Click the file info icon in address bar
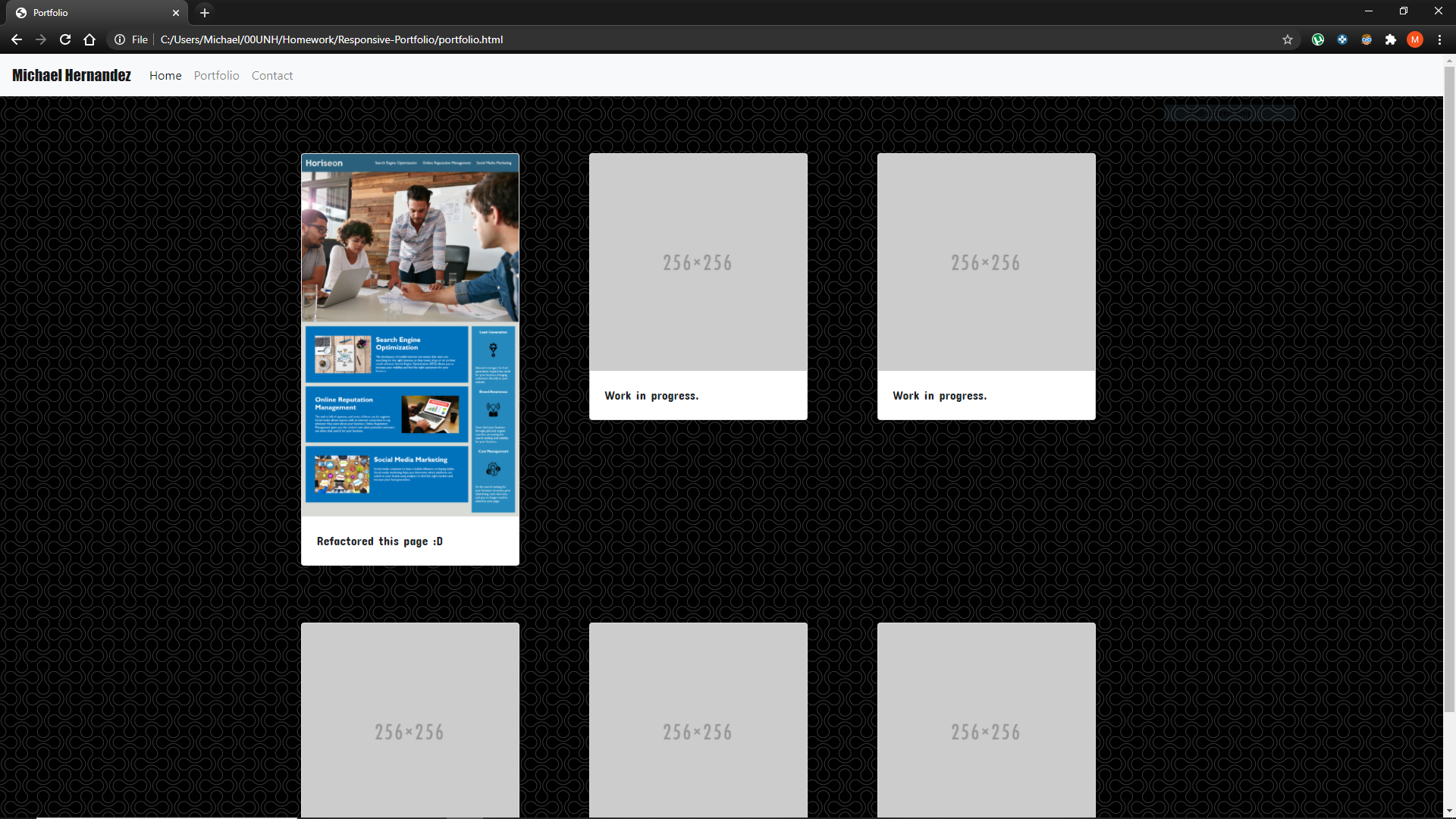This screenshot has height=819, width=1456. pyautogui.click(x=120, y=39)
